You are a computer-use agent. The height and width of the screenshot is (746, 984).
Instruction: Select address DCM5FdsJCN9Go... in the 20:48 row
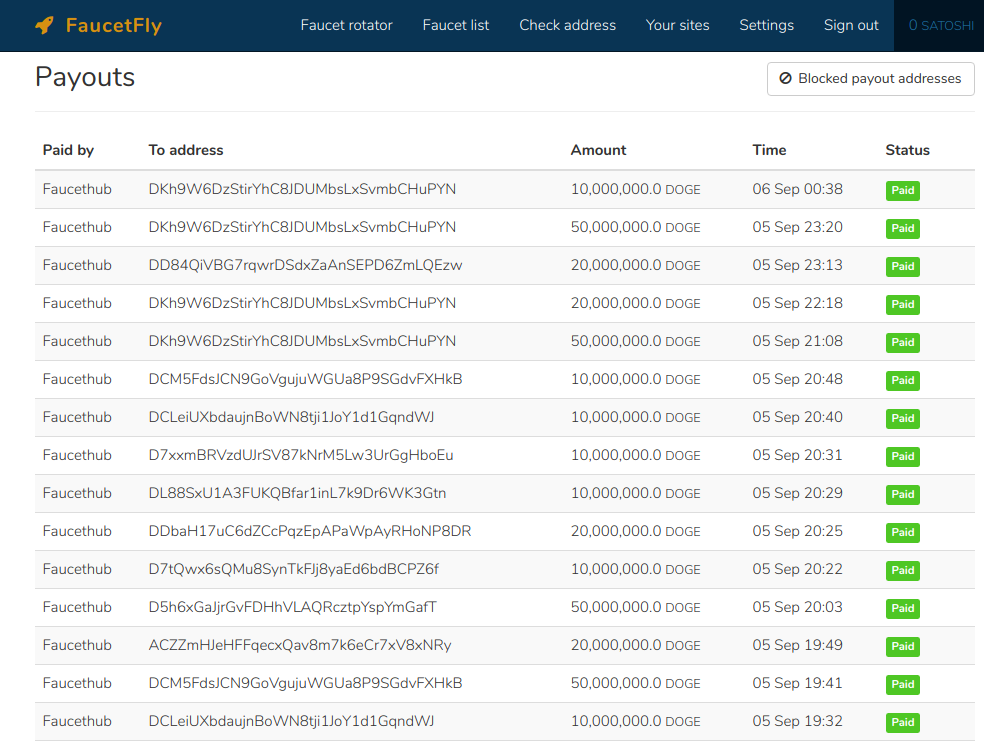coord(305,379)
